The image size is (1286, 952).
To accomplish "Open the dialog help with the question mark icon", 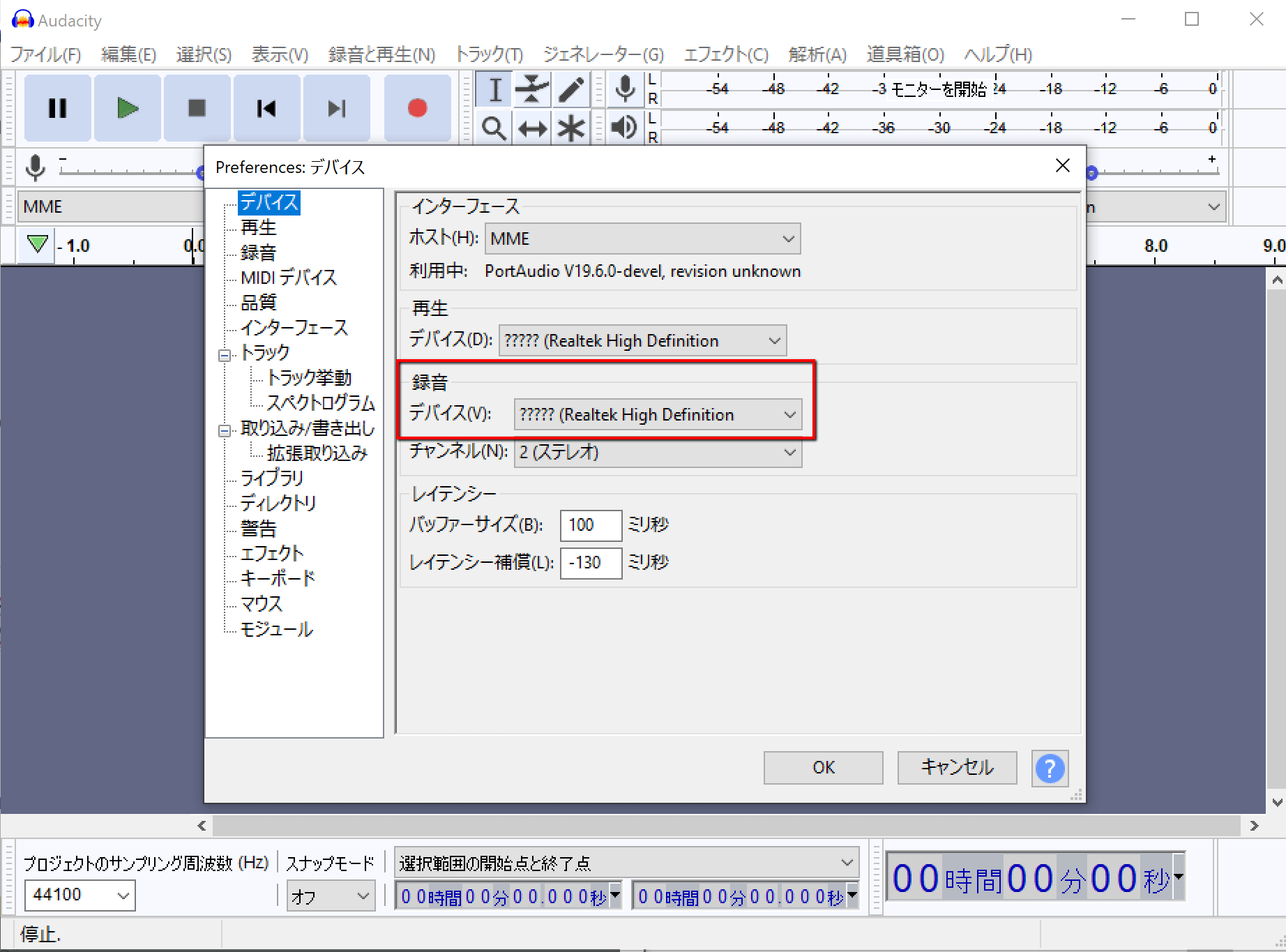I will pyautogui.click(x=1050, y=768).
